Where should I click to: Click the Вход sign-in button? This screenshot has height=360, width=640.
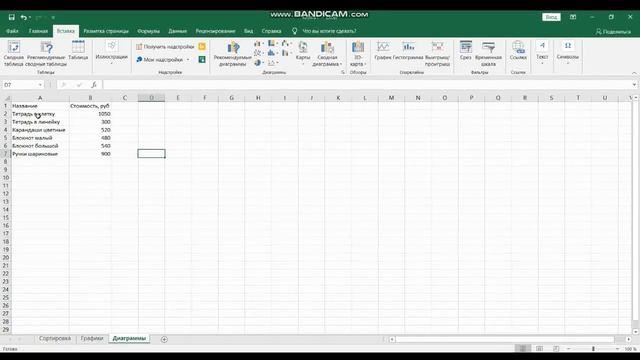[551, 17]
